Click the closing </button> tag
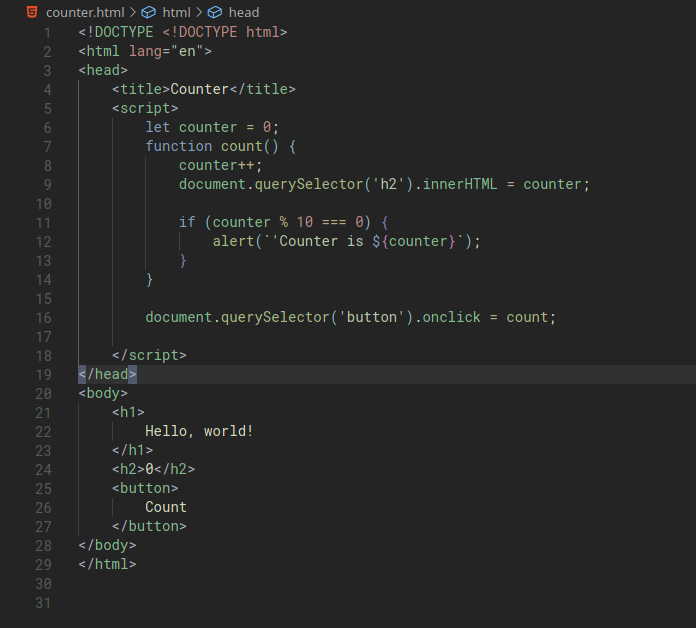The width and height of the screenshot is (696, 628). coord(149,526)
